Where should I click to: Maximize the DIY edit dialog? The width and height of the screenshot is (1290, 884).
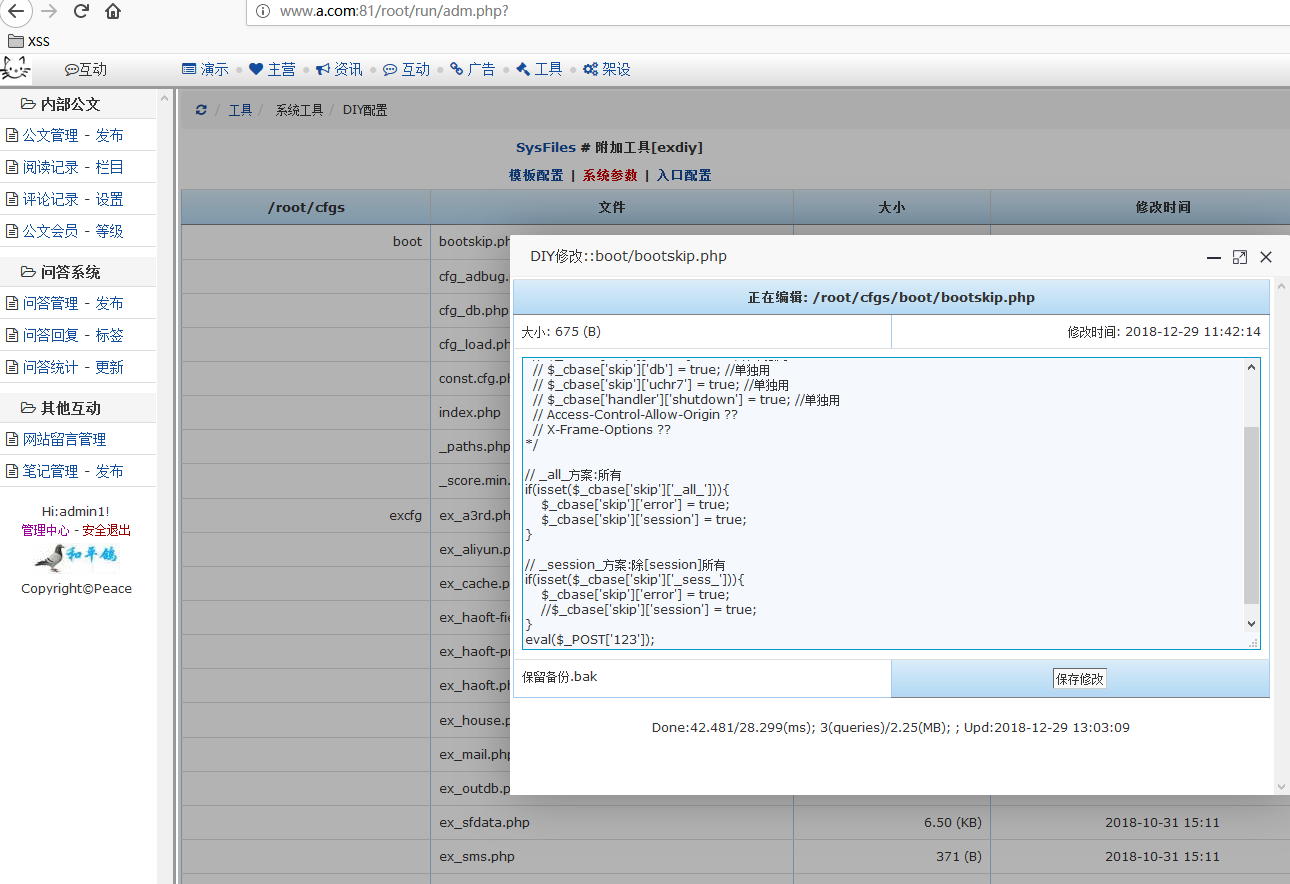(1240, 257)
